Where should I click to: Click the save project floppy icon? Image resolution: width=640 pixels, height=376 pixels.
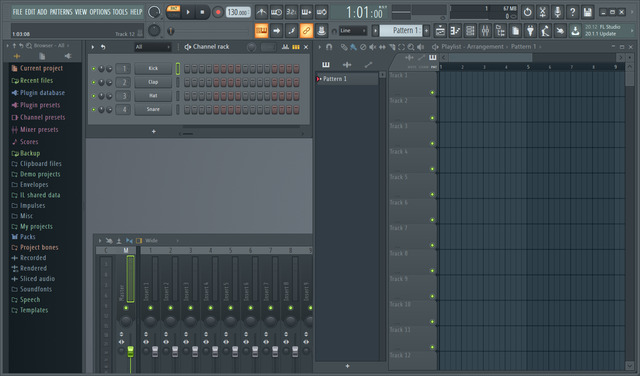[587, 12]
